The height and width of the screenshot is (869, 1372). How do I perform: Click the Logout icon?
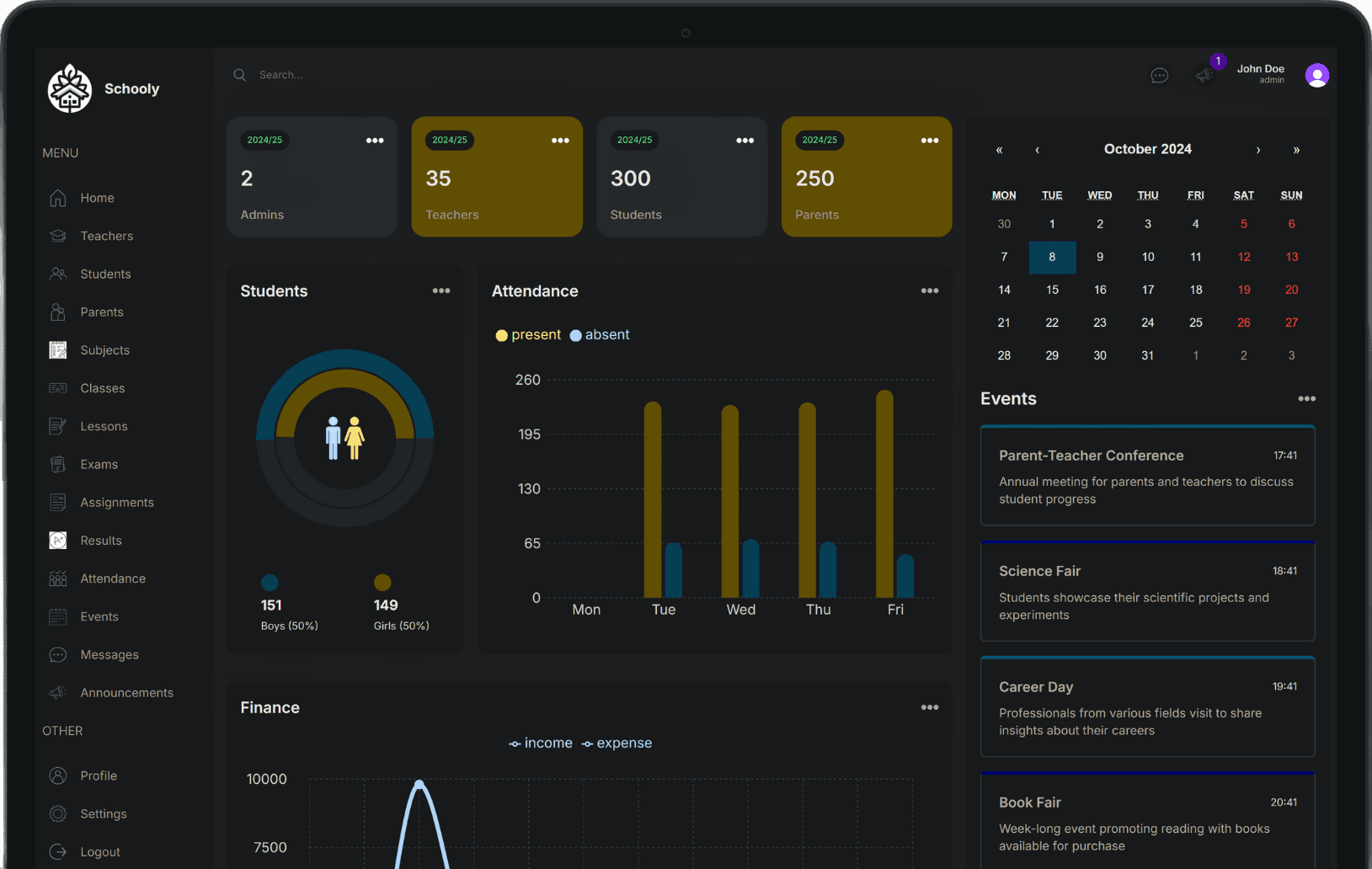click(58, 852)
